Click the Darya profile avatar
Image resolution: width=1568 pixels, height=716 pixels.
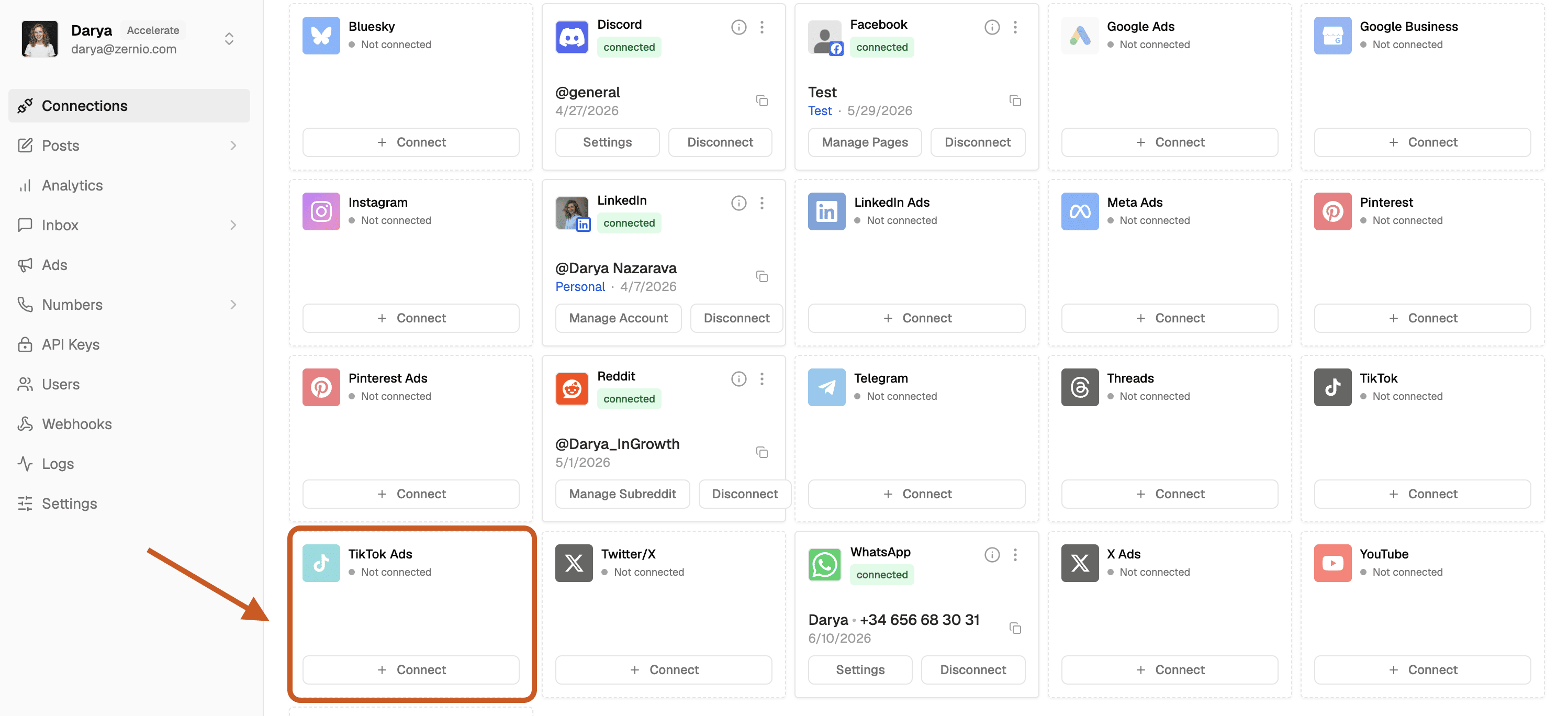[40, 39]
